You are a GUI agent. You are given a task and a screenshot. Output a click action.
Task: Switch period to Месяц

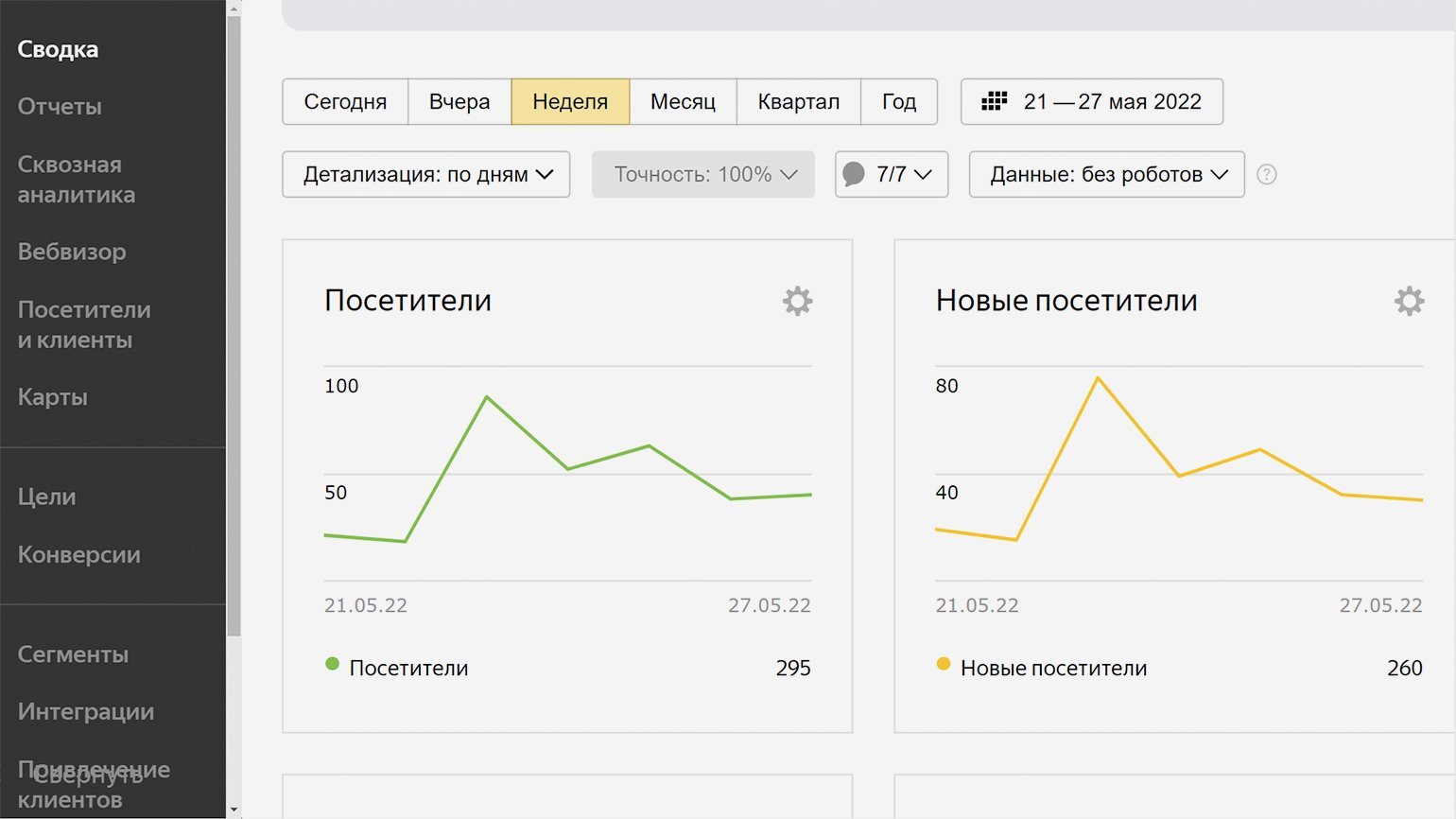pyautogui.click(x=683, y=101)
